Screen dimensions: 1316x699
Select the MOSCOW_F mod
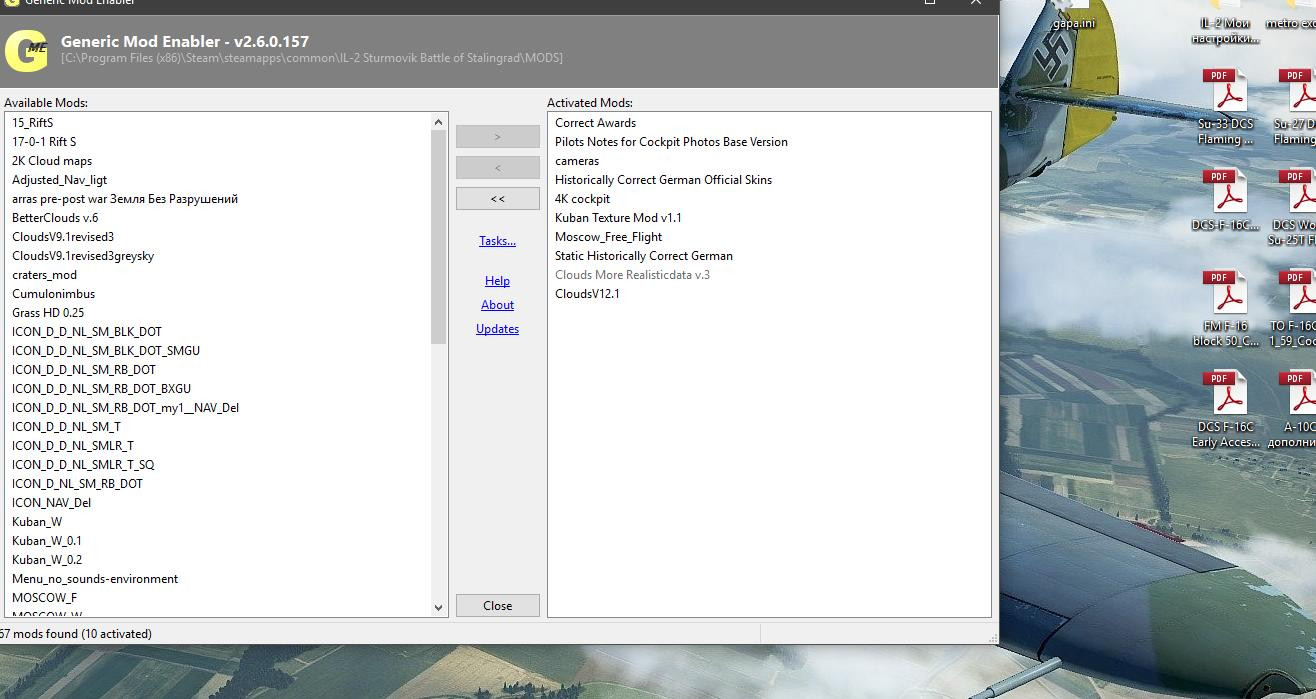44,598
